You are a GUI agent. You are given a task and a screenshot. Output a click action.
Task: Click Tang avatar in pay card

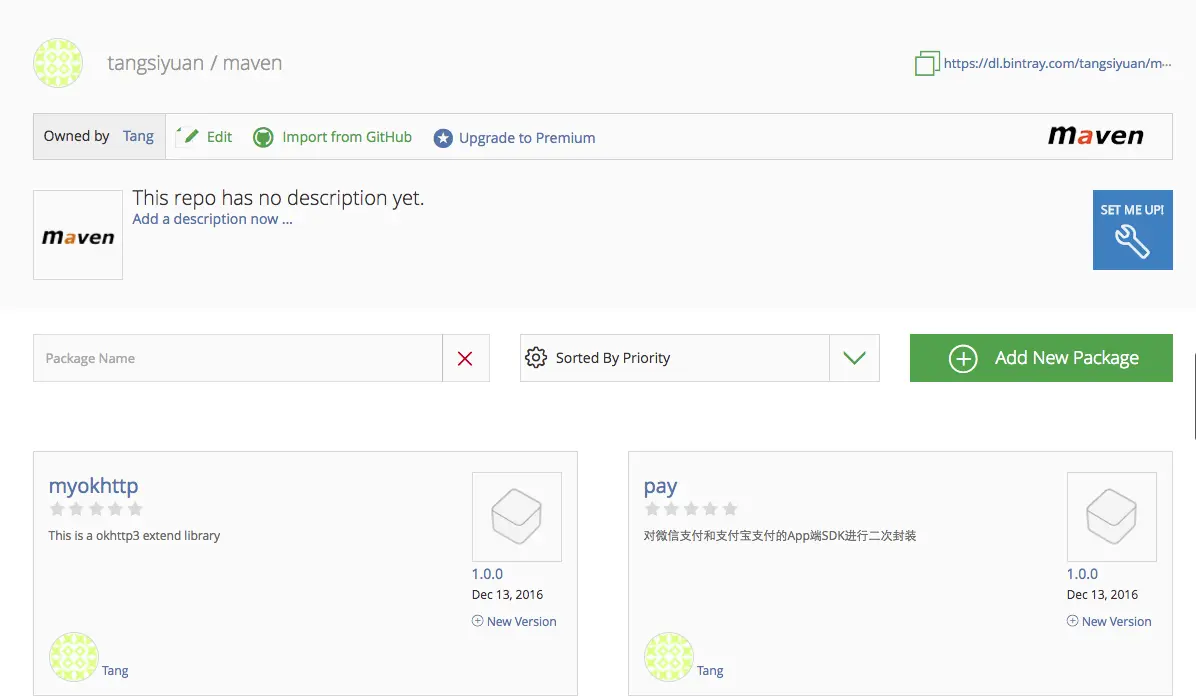669,657
